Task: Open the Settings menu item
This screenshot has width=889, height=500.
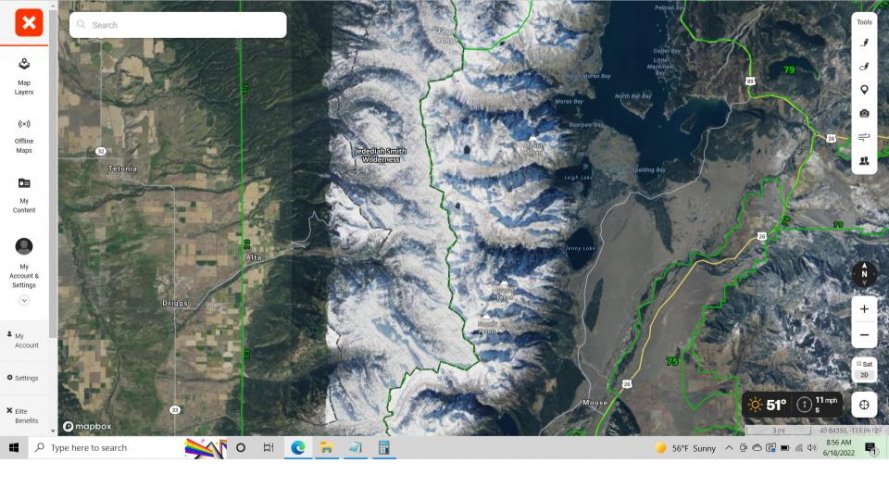Action: pyautogui.click(x=24, y=378)
